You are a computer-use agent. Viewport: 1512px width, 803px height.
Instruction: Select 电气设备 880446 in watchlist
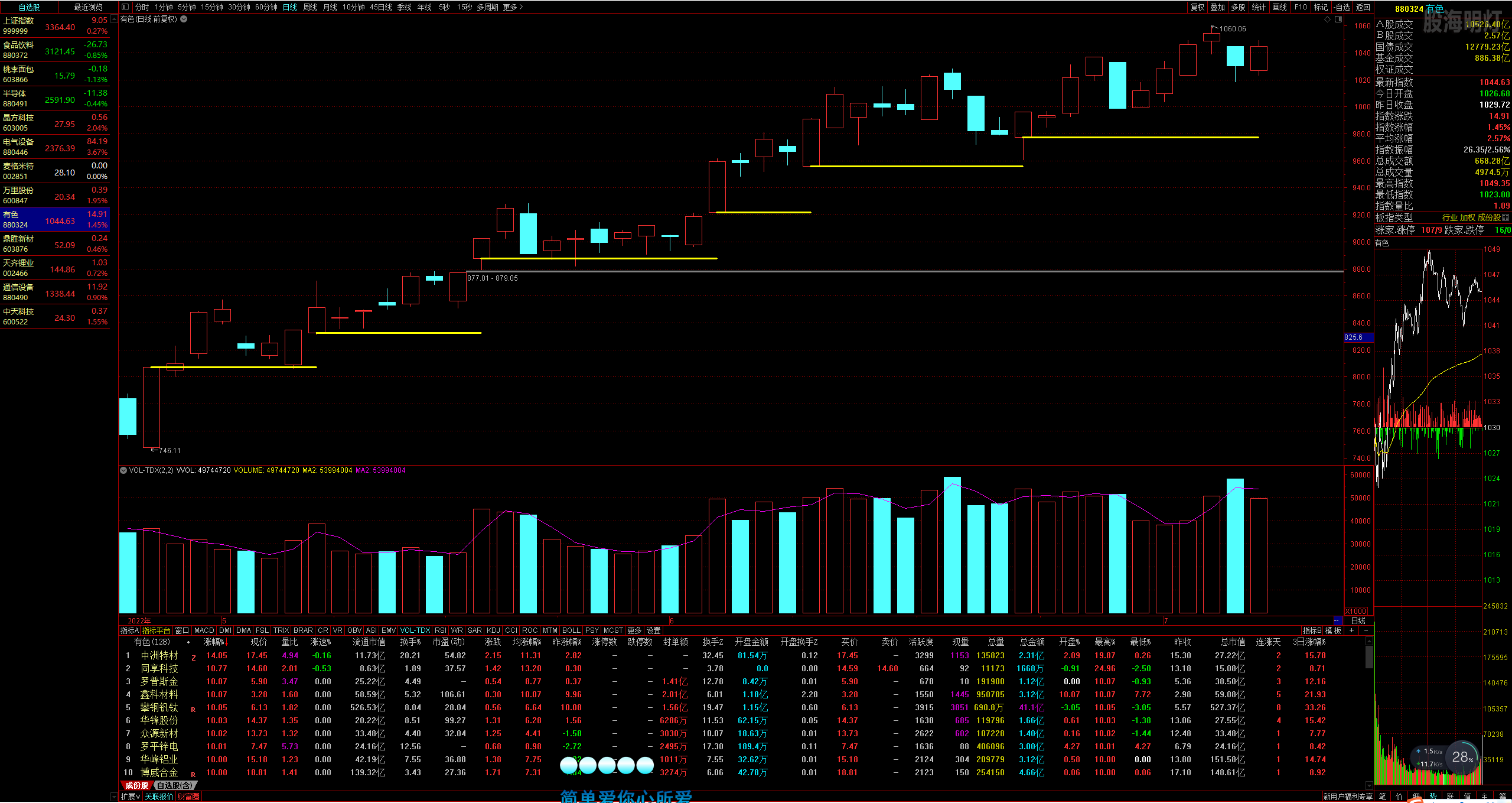[55, 147]
